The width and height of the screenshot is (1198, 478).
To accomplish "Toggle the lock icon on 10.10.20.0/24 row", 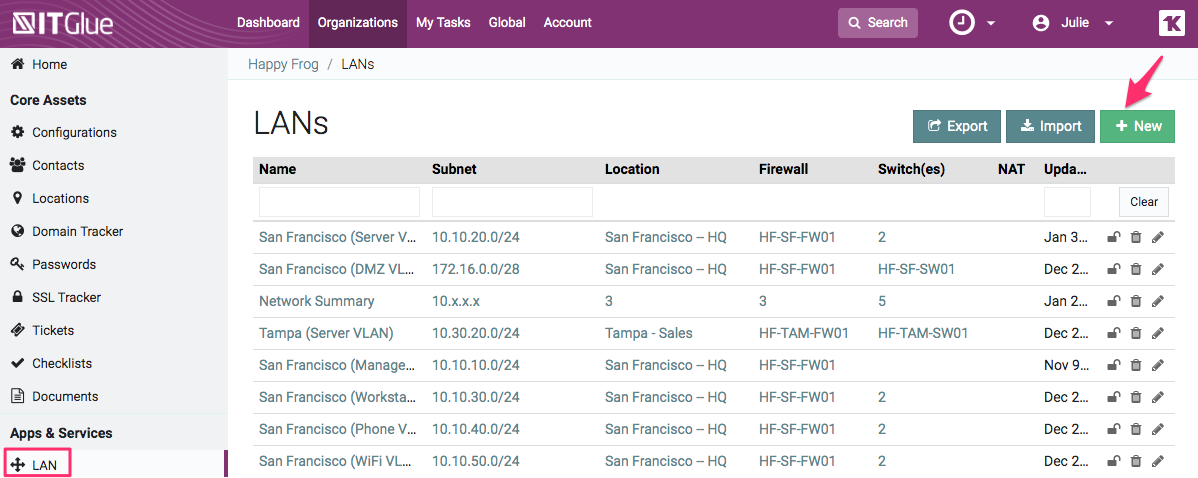I will [1113, 238].
